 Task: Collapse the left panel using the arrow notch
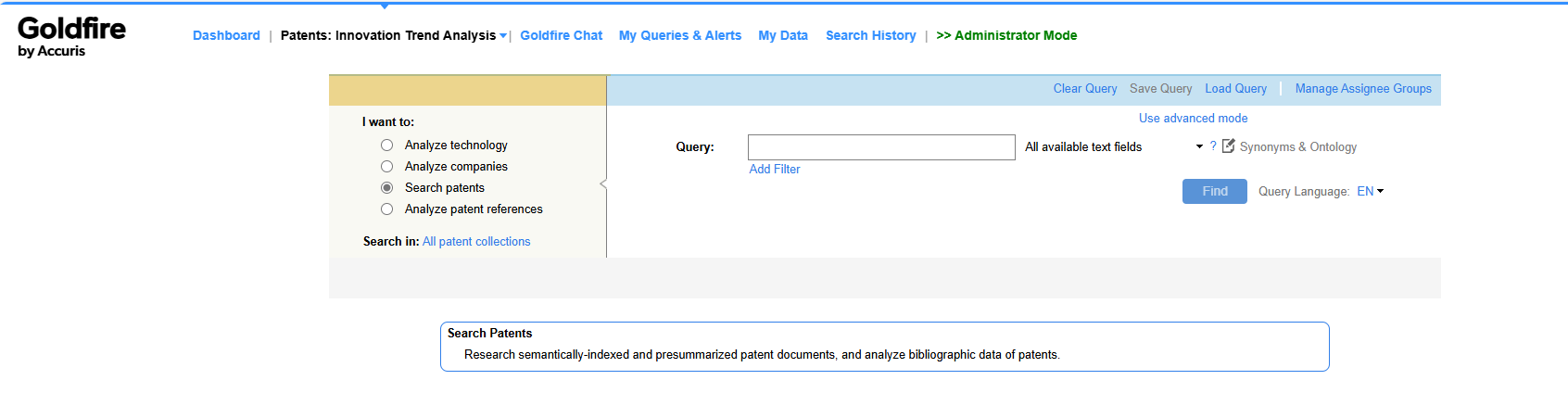point(603,184)
